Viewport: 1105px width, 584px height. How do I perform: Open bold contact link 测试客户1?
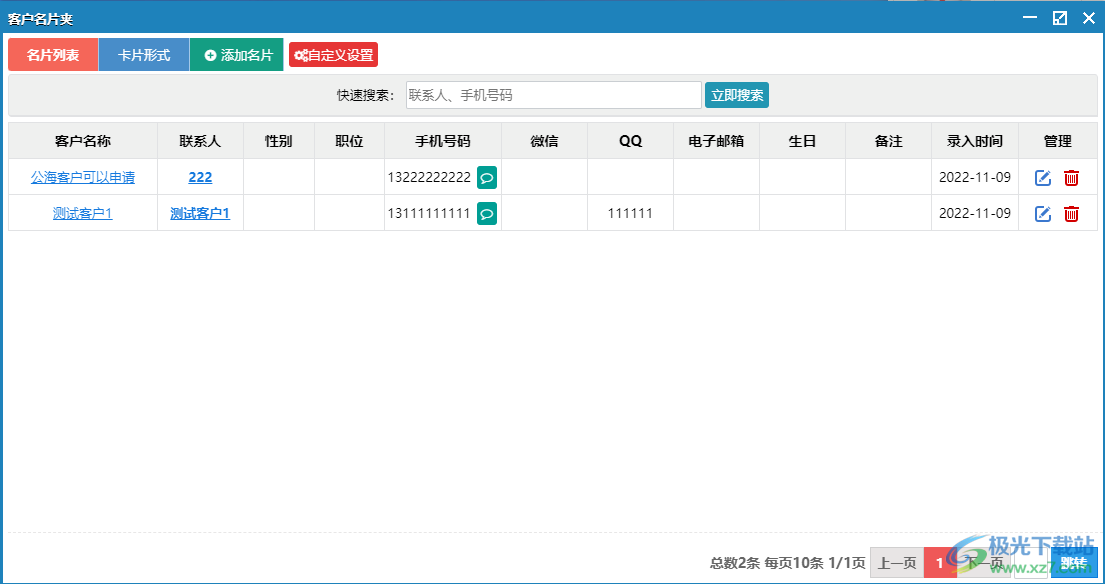coord(200,213)
